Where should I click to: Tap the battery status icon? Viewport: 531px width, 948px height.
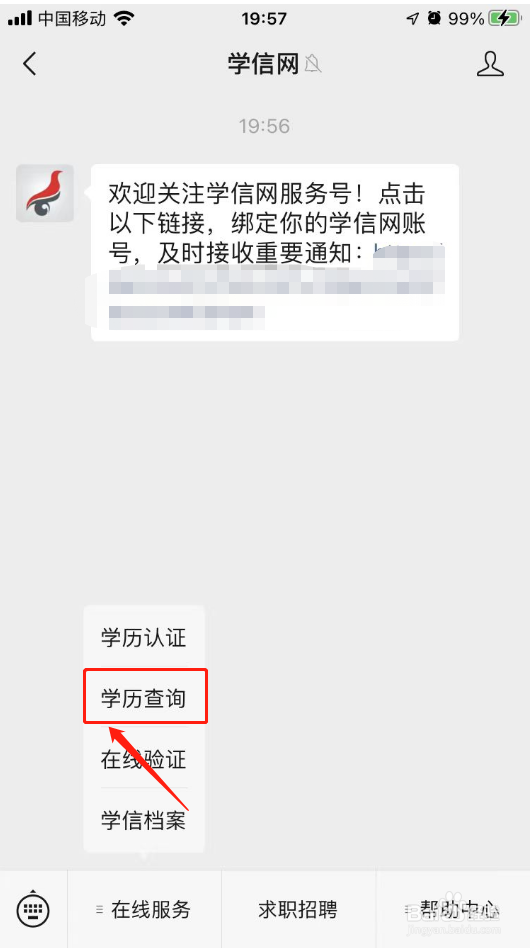504,19
